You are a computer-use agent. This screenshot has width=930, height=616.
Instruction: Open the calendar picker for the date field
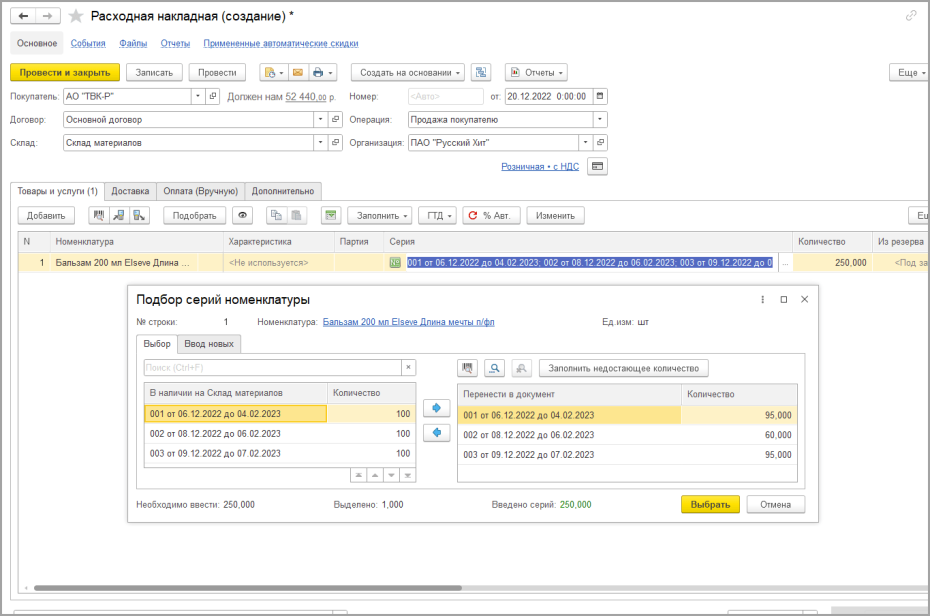(600, 96)
